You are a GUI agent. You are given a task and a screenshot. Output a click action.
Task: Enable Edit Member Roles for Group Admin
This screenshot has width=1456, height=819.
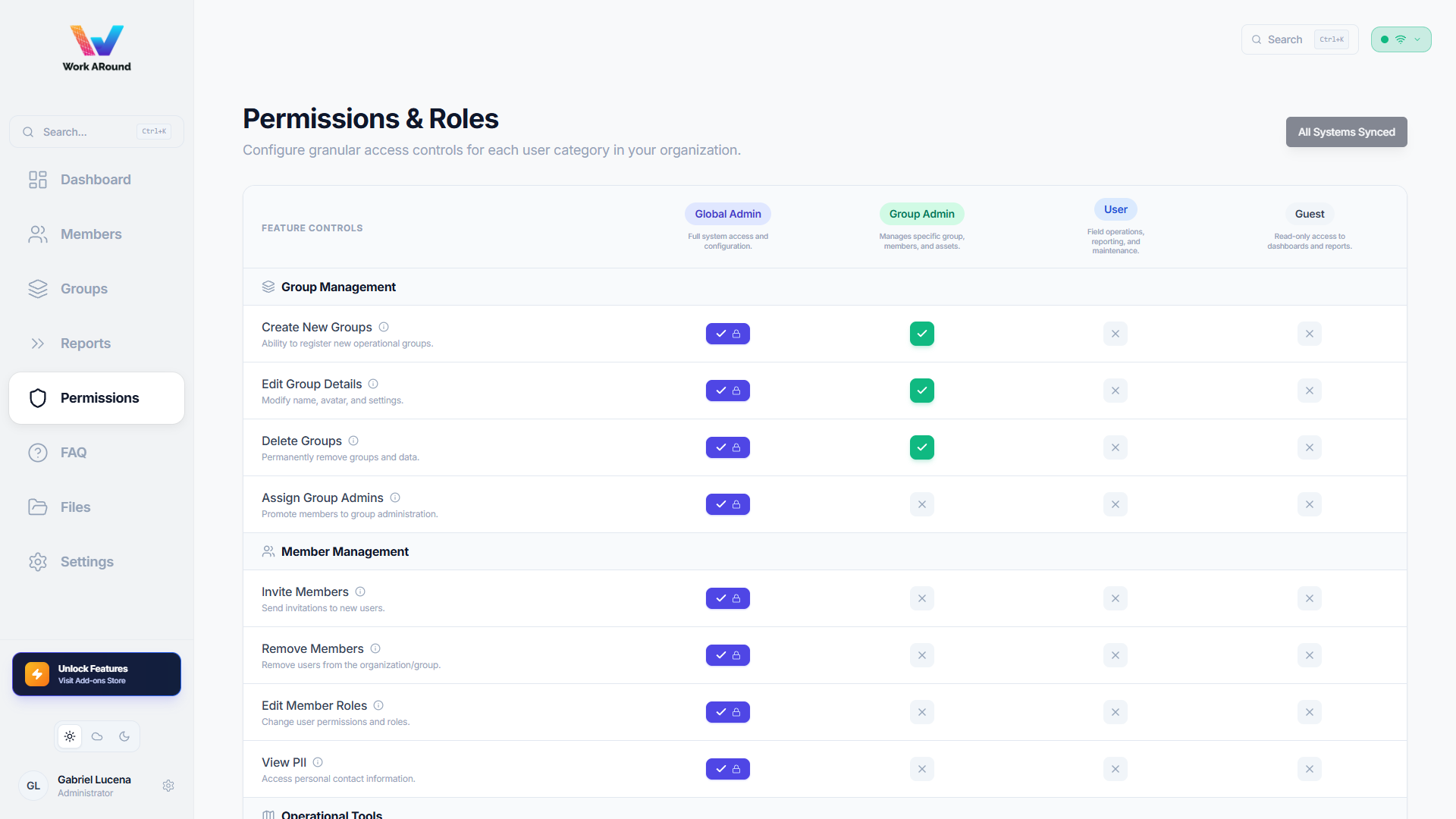[922, 712]
